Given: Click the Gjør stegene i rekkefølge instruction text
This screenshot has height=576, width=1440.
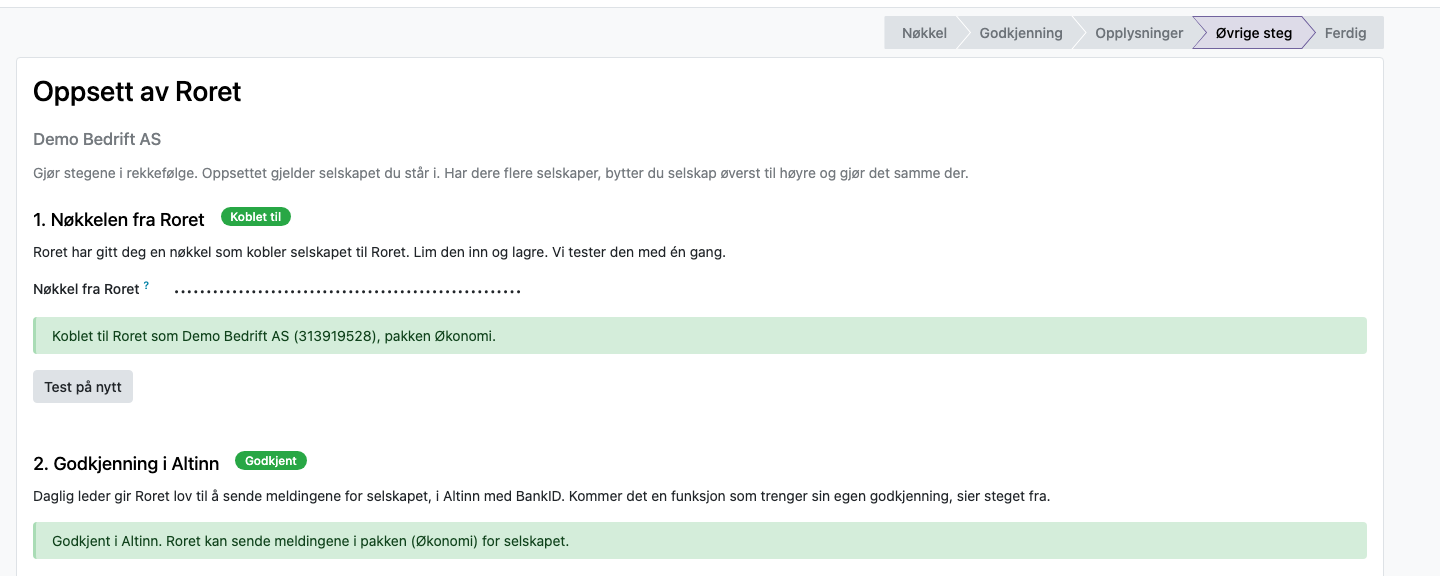Looking at the screenshot, I should [x=501, y=173].
